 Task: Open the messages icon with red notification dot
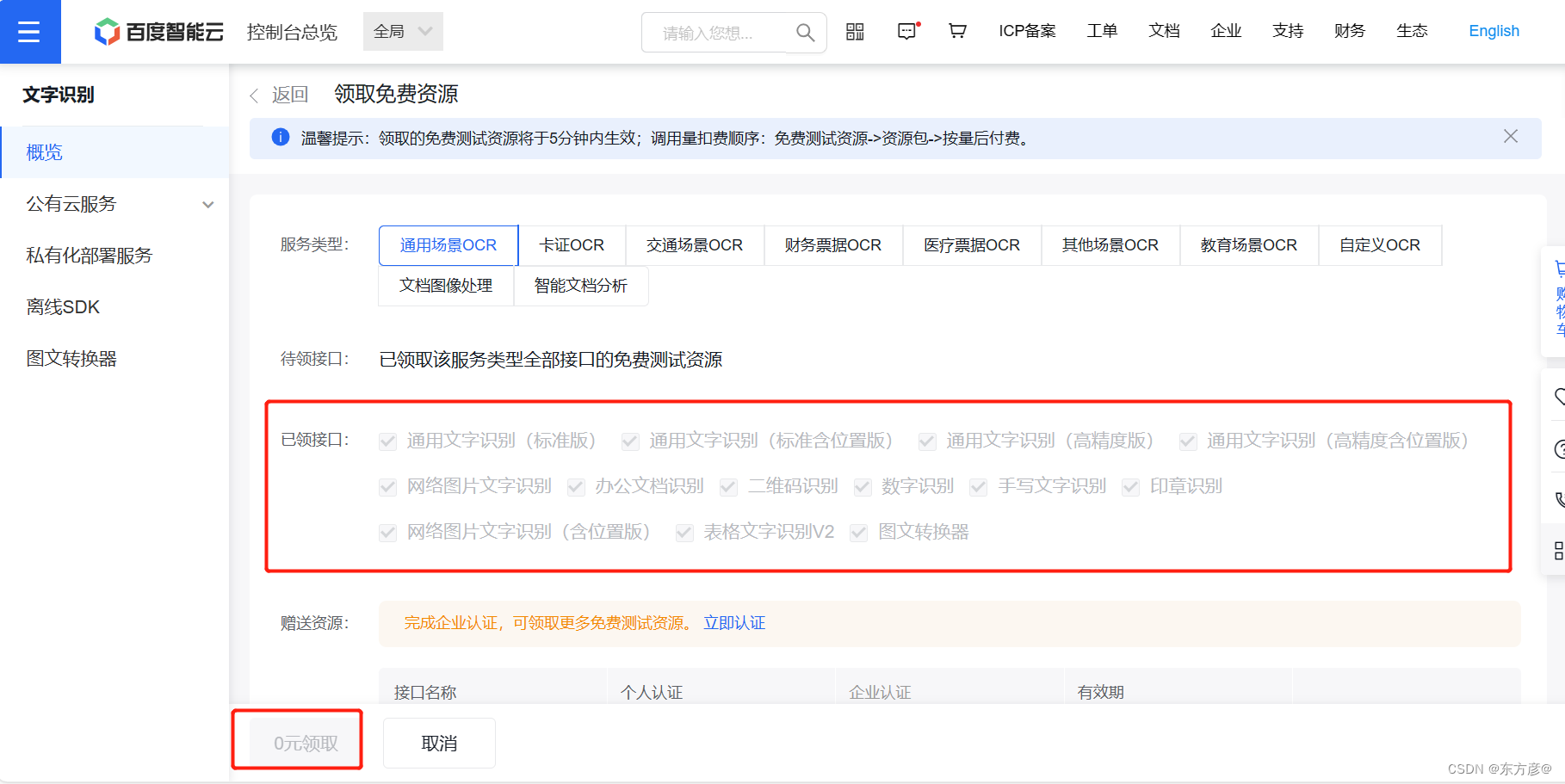coord(906,31)
